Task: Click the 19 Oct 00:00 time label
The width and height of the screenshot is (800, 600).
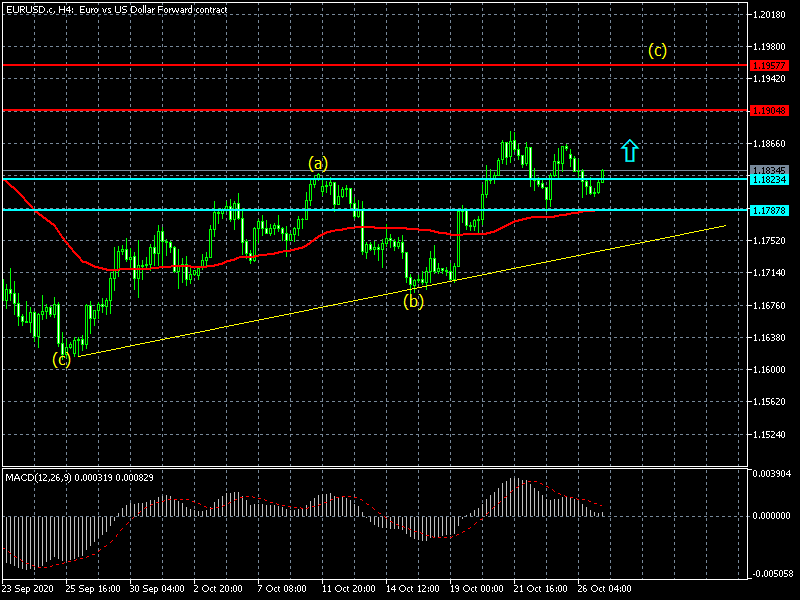Action: 475,588
